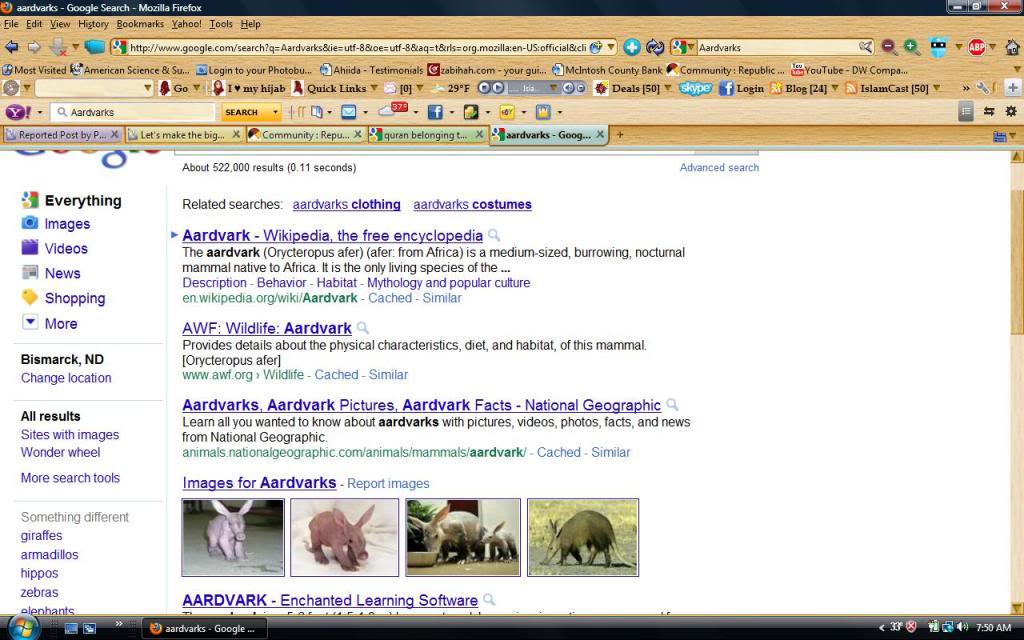Click the play button in the radio toolbar
The height and width of the screenshot is (640, 1024).
point(498,88)
